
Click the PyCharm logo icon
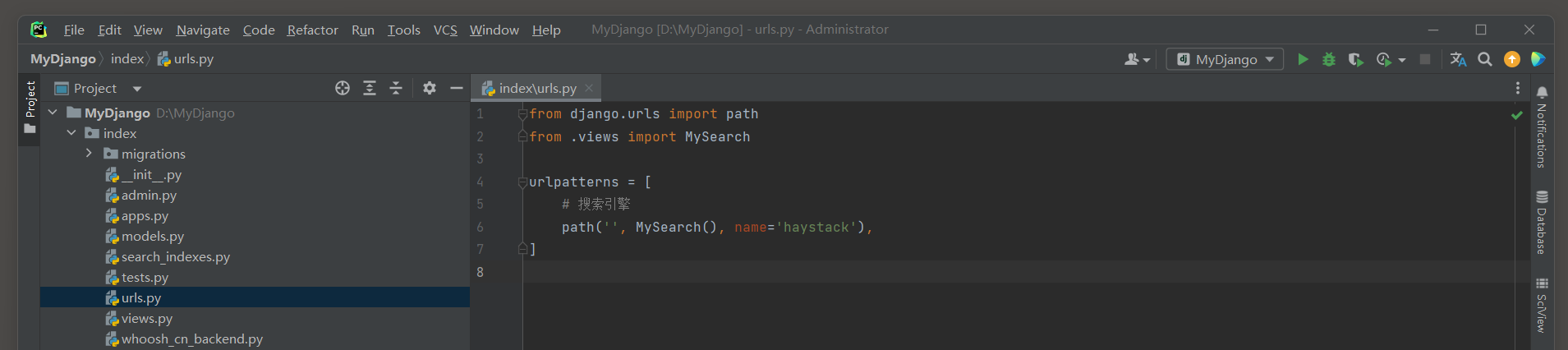[x=39, y=30]
